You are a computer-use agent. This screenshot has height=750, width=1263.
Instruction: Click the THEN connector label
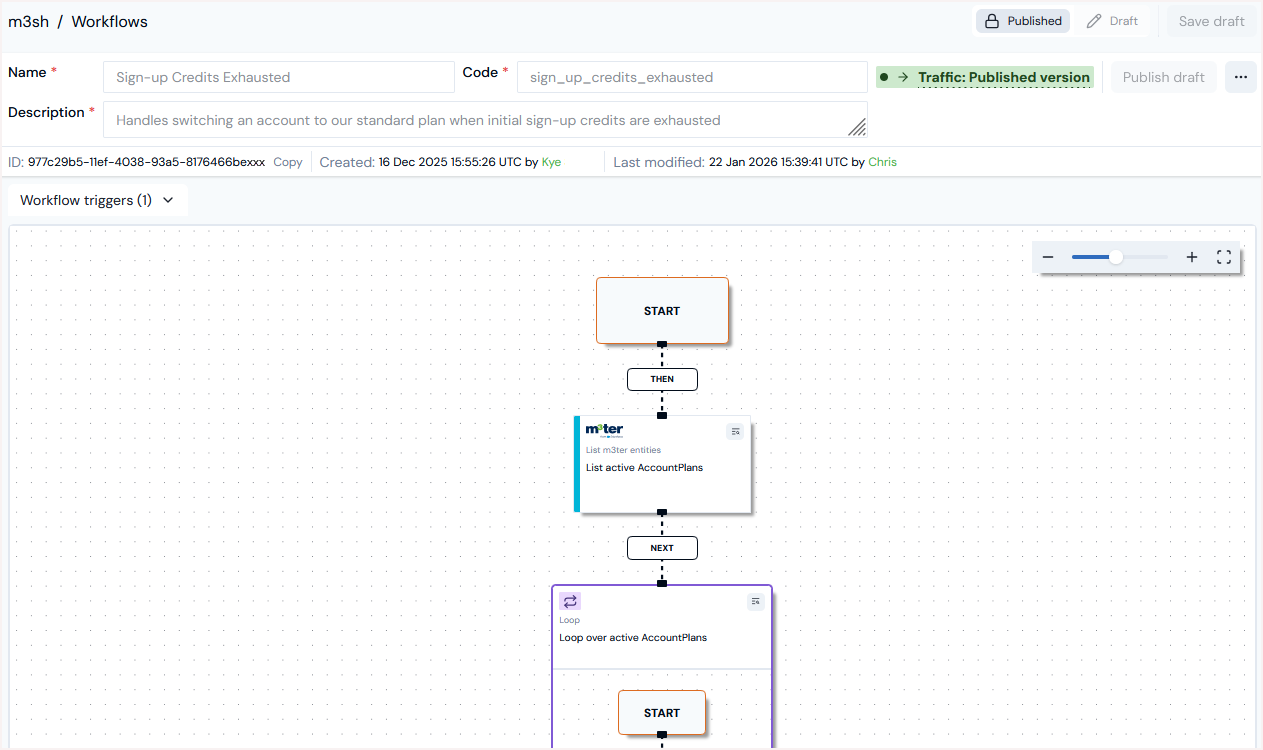[x=662, y=379]
